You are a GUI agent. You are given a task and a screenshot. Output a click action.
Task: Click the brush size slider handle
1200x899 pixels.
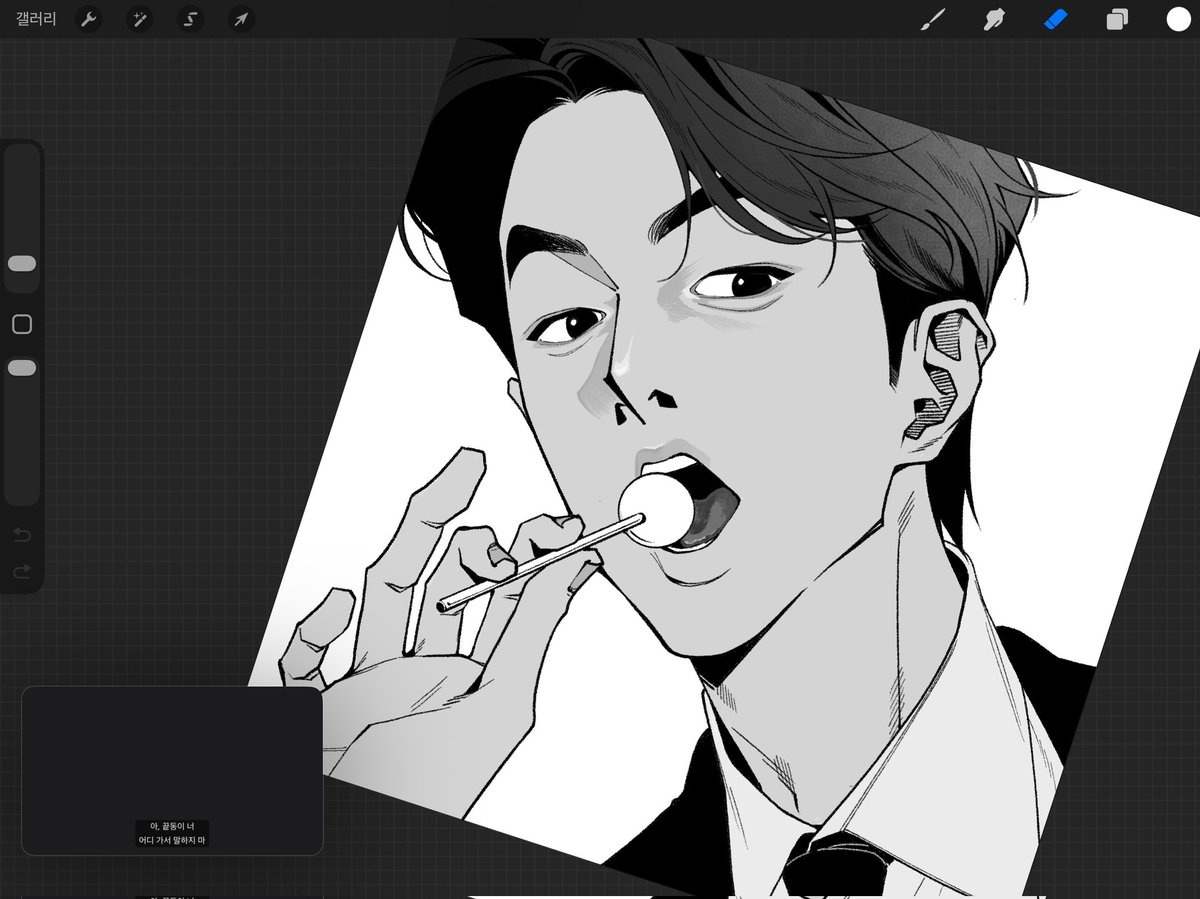pos(22,263)
